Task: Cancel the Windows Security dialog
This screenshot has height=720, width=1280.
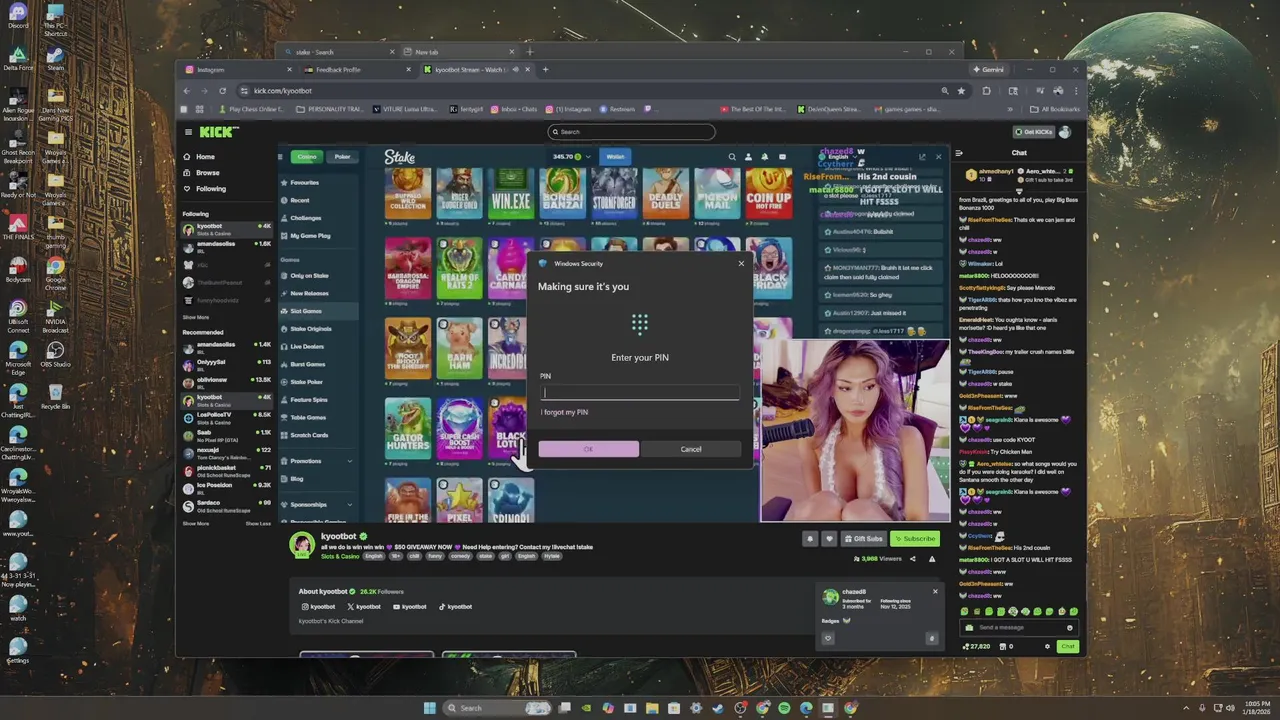Action: coord(691,449)
